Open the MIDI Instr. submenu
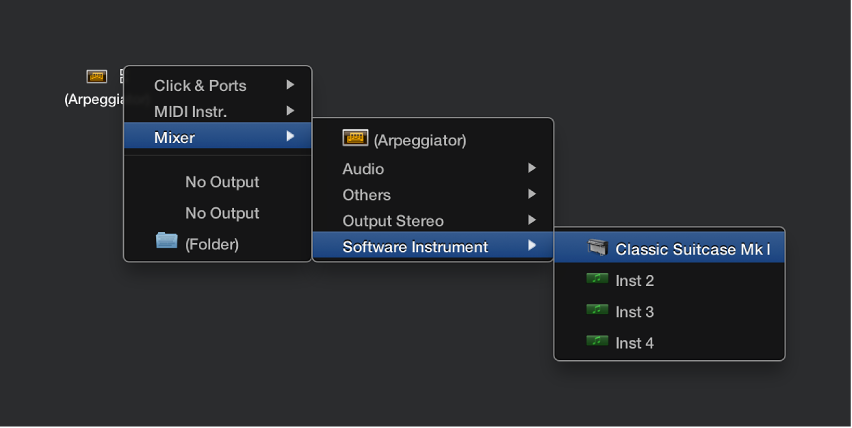 (x=218, y=111)
